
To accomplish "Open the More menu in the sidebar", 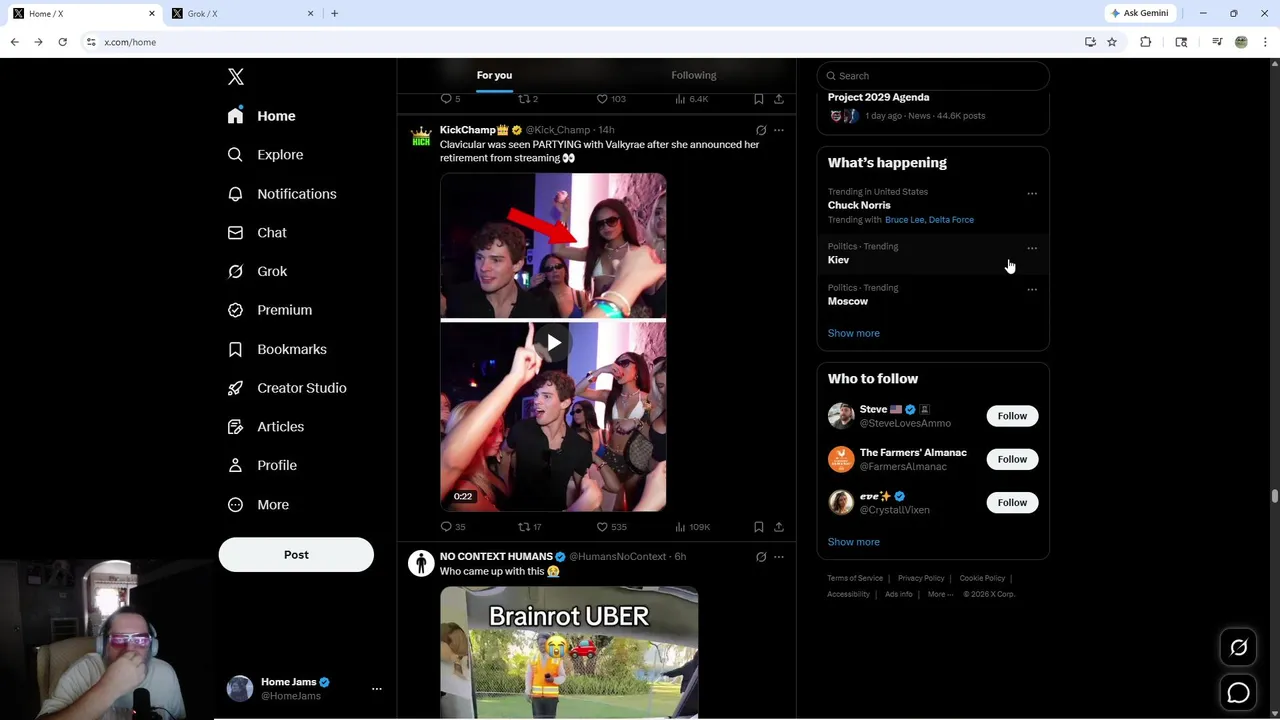I will [x=258, y=505].
